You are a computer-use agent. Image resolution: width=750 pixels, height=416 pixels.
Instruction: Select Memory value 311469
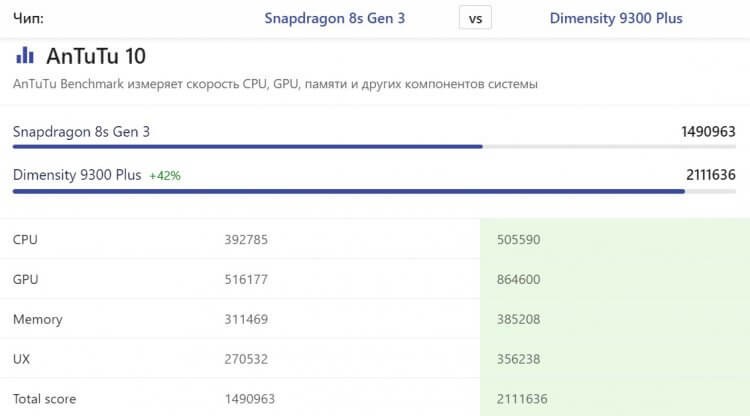(246, 319)
